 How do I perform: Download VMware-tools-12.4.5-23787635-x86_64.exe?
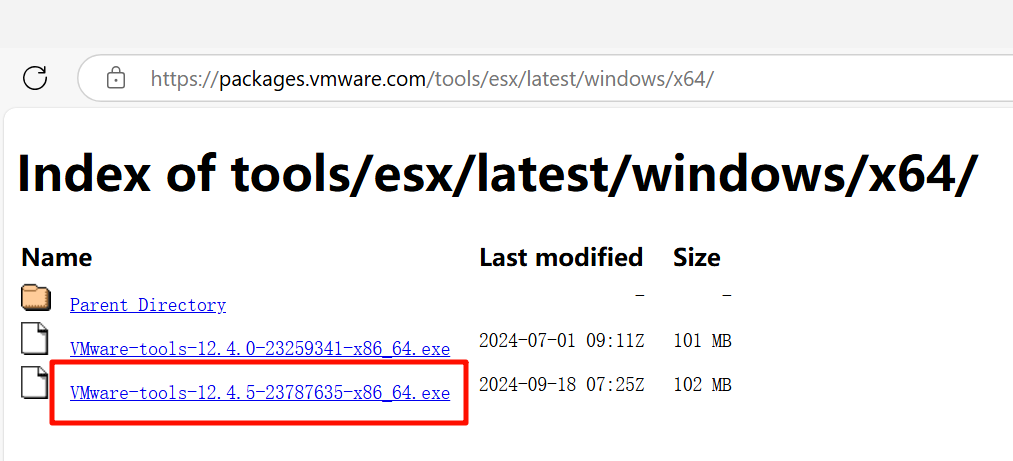[260, 393]
